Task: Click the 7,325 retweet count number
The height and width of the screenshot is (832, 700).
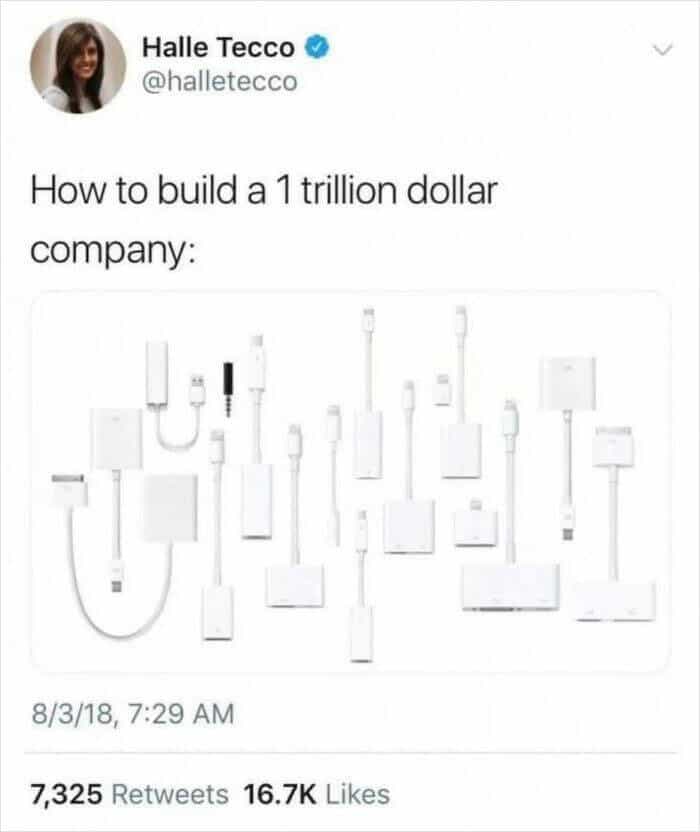Action: coord(66,794)
